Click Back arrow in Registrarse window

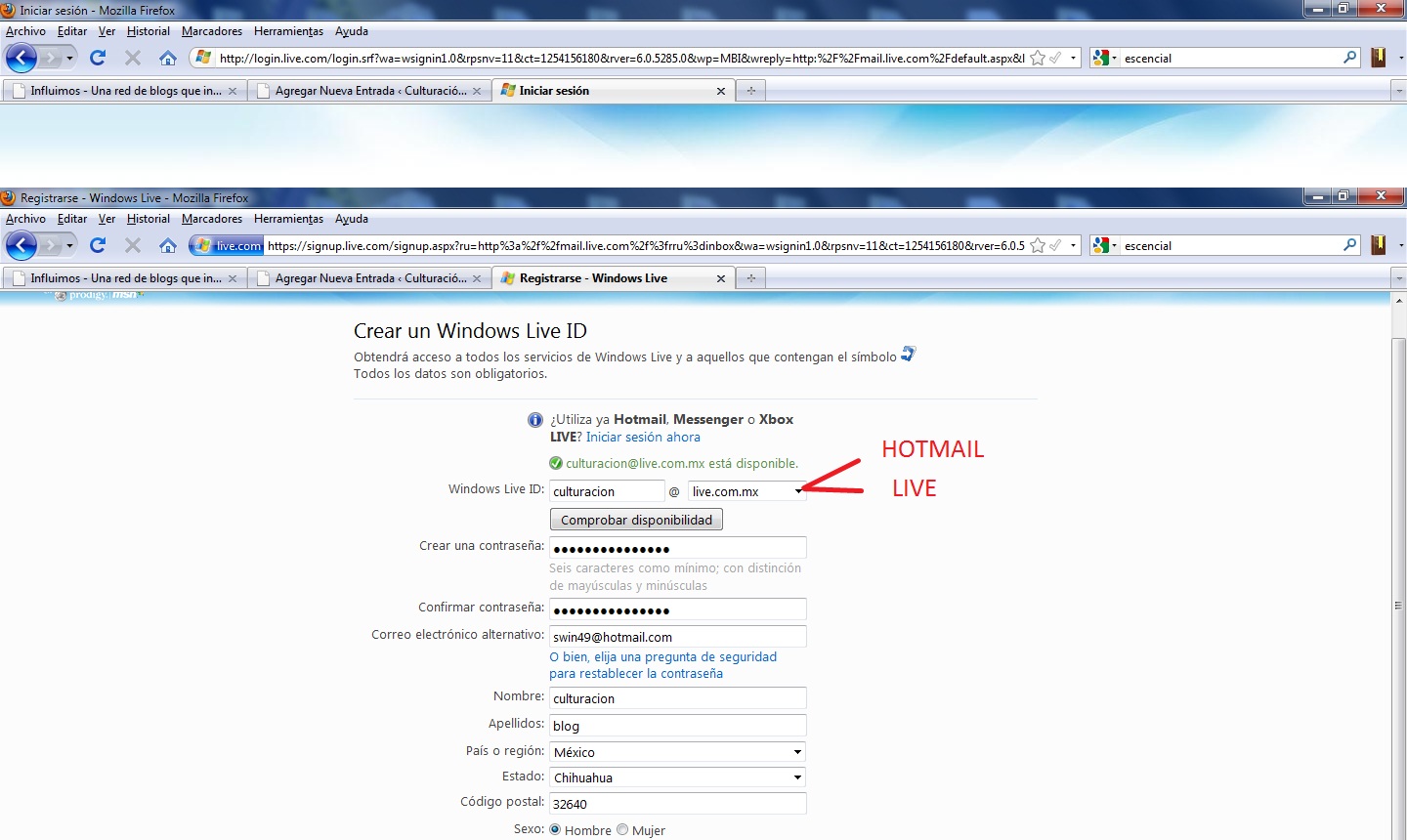pos(21,245)
